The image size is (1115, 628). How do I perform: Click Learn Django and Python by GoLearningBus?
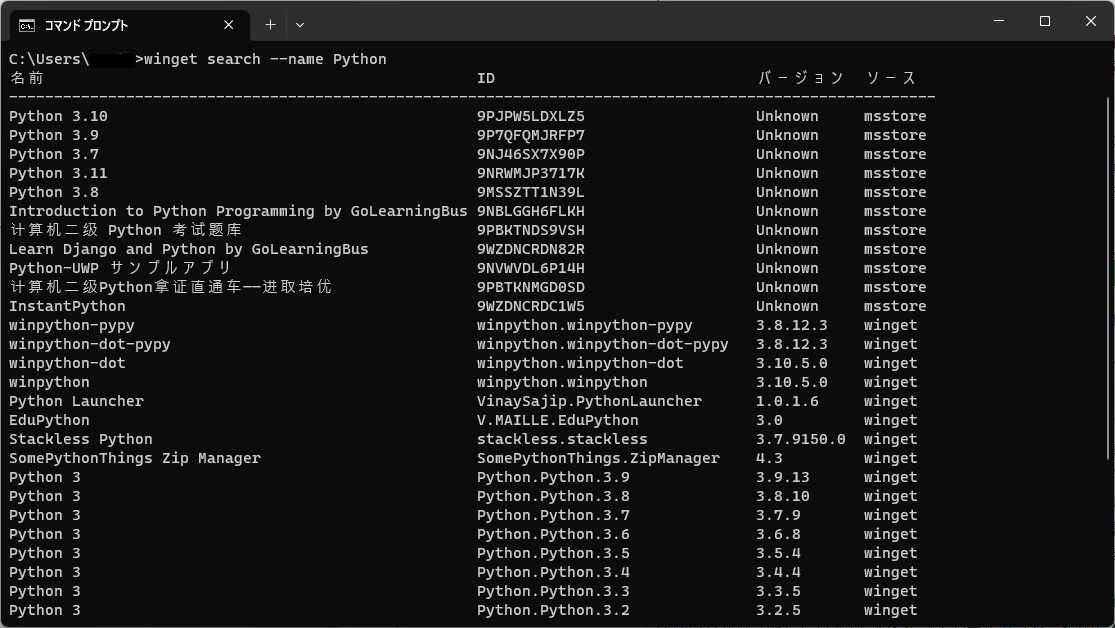[x=188, y=250]
